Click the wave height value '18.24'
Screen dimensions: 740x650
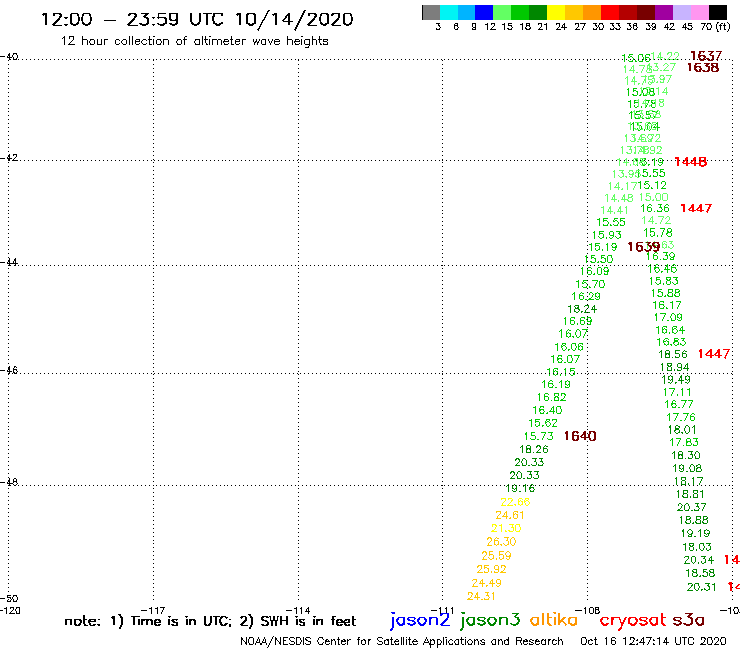tap(582, 309)
